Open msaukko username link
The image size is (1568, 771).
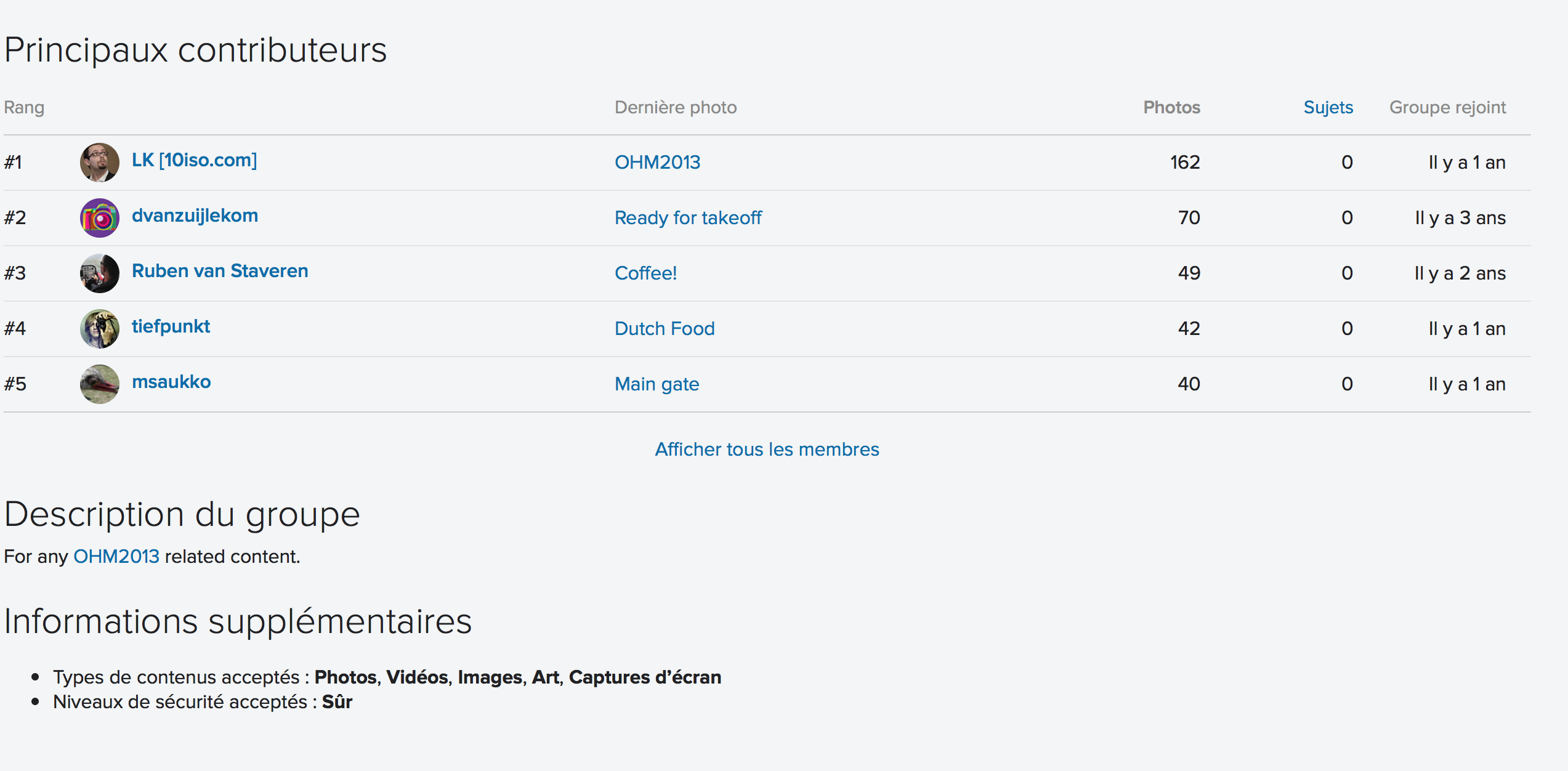(x=171, y=382)
